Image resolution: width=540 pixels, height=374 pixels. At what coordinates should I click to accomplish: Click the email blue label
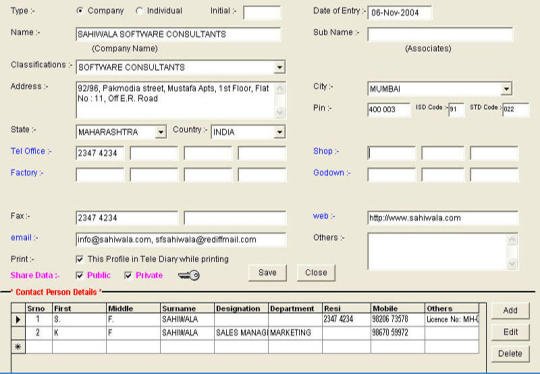pos(24,238)
